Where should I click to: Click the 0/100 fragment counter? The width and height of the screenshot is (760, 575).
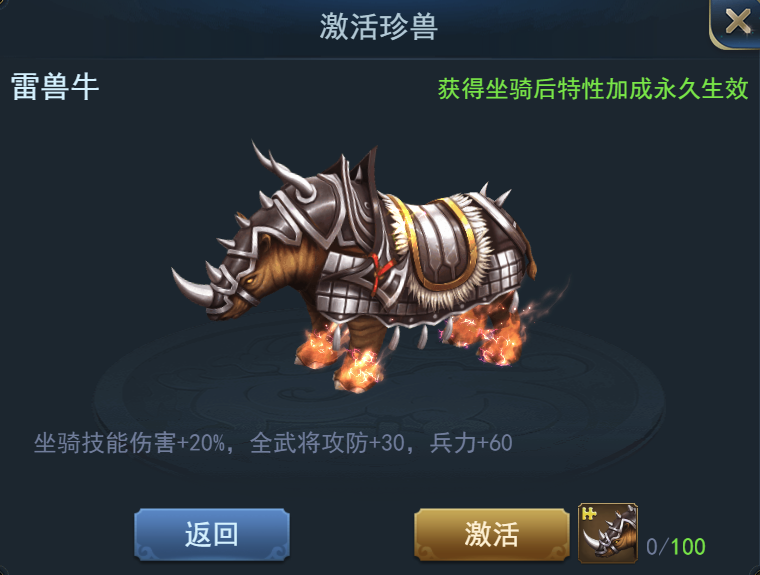coord(676,546)
